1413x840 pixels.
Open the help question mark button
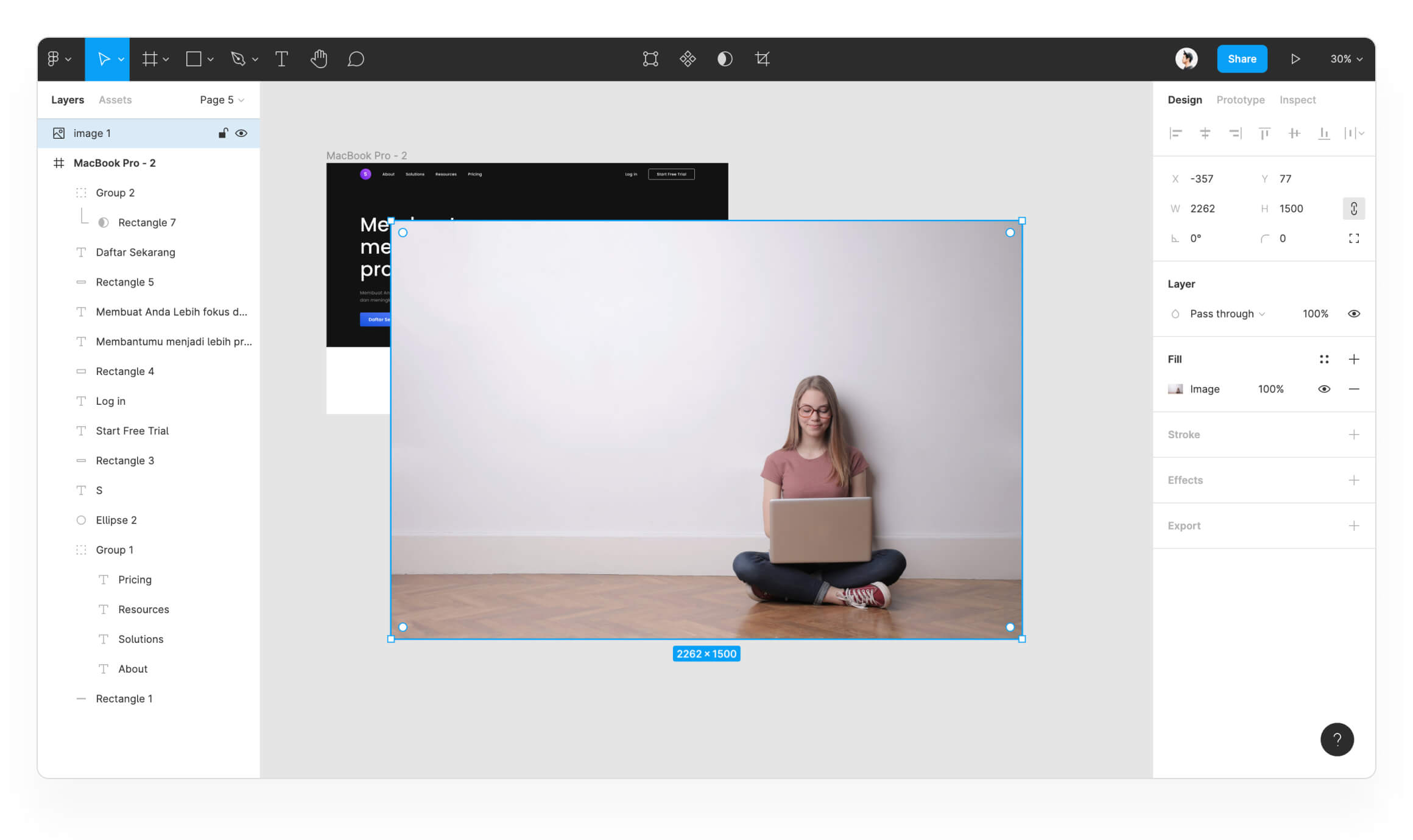tap(1337, 739)
